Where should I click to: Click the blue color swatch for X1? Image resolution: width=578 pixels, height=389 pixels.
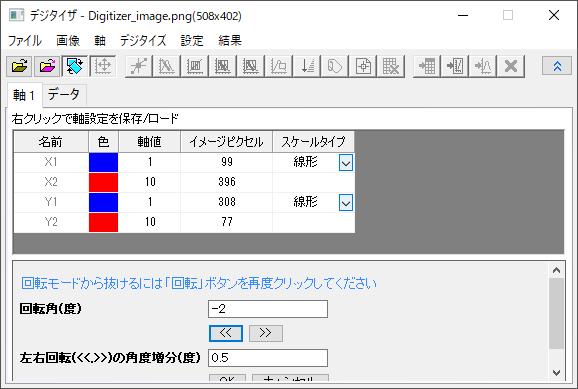click(x=103, y=163)
